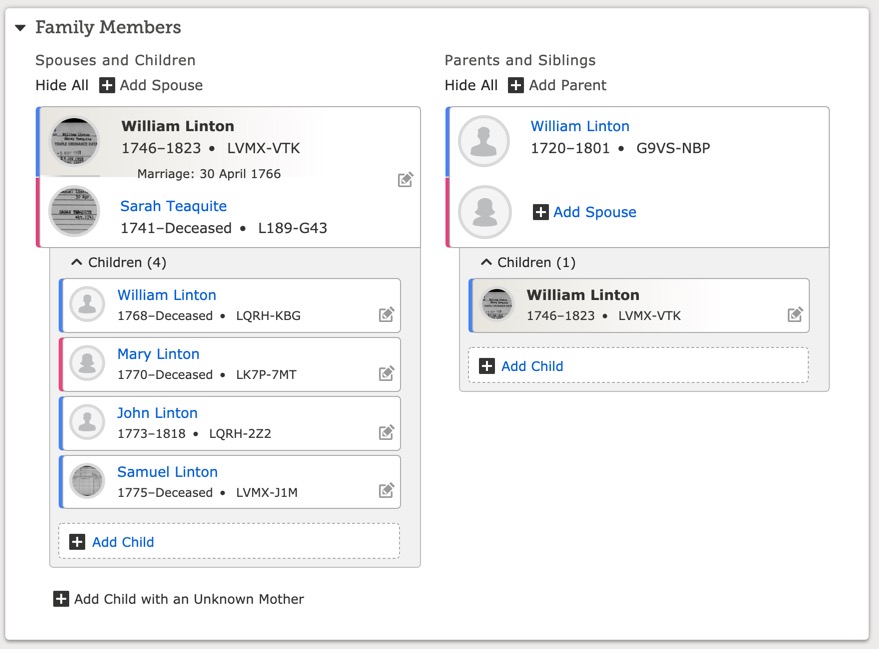879x649 pixels.
Task: Open Sarah Teaquite portrait thumbnail
Action: [x=74, y=211]
